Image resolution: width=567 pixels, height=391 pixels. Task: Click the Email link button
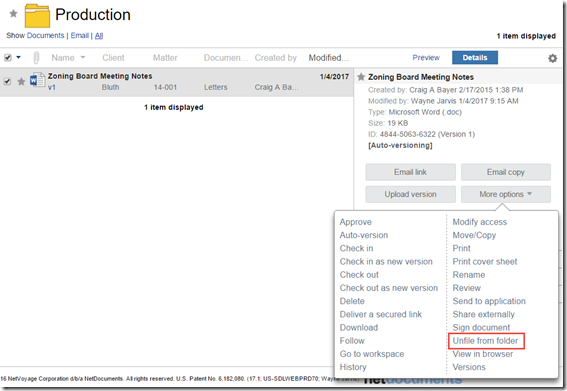[x=410, y=172]
